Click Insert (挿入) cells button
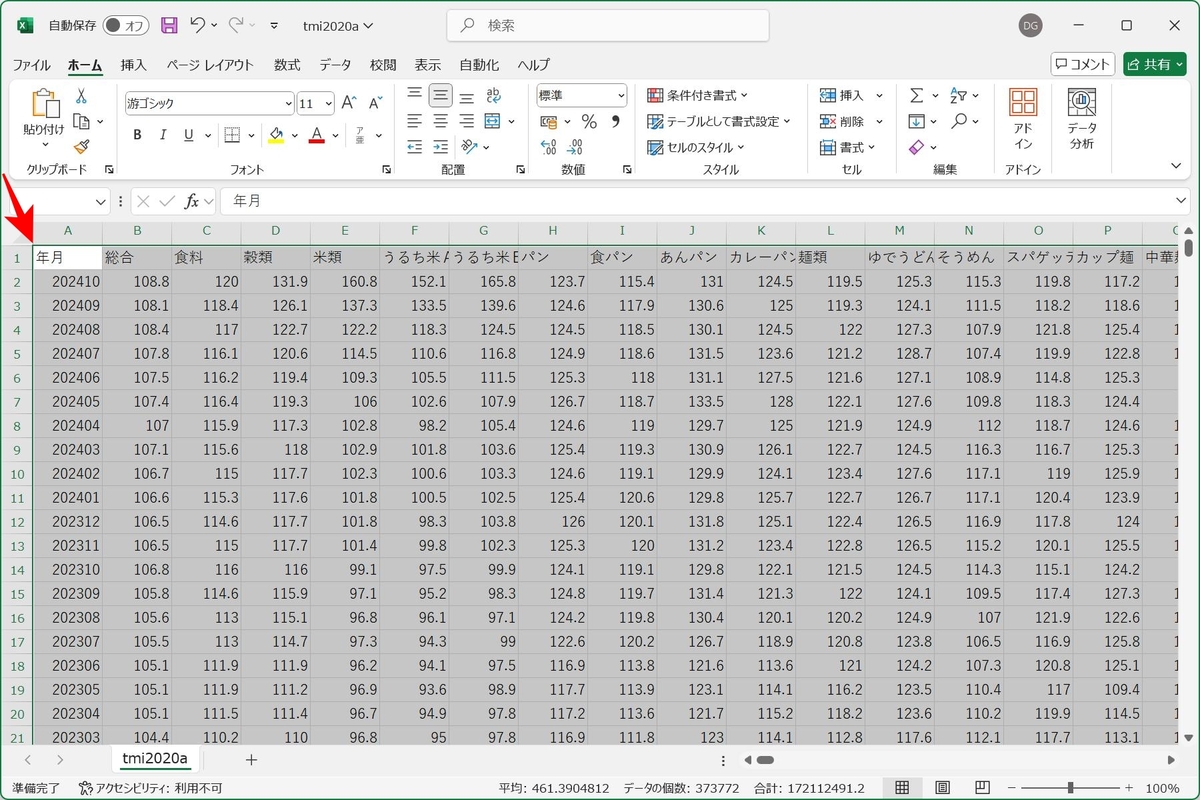The height and width of the screenshot is (800, 1200). click(x=852, y=96)
